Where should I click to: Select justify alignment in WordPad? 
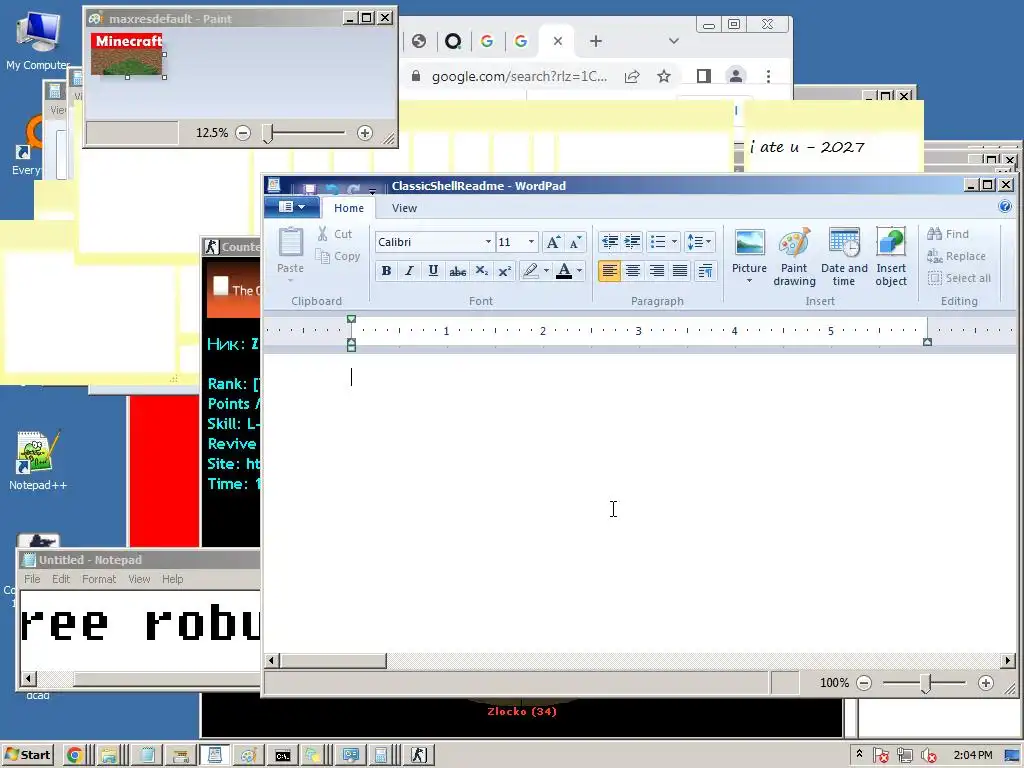click(x=680, y=271)
